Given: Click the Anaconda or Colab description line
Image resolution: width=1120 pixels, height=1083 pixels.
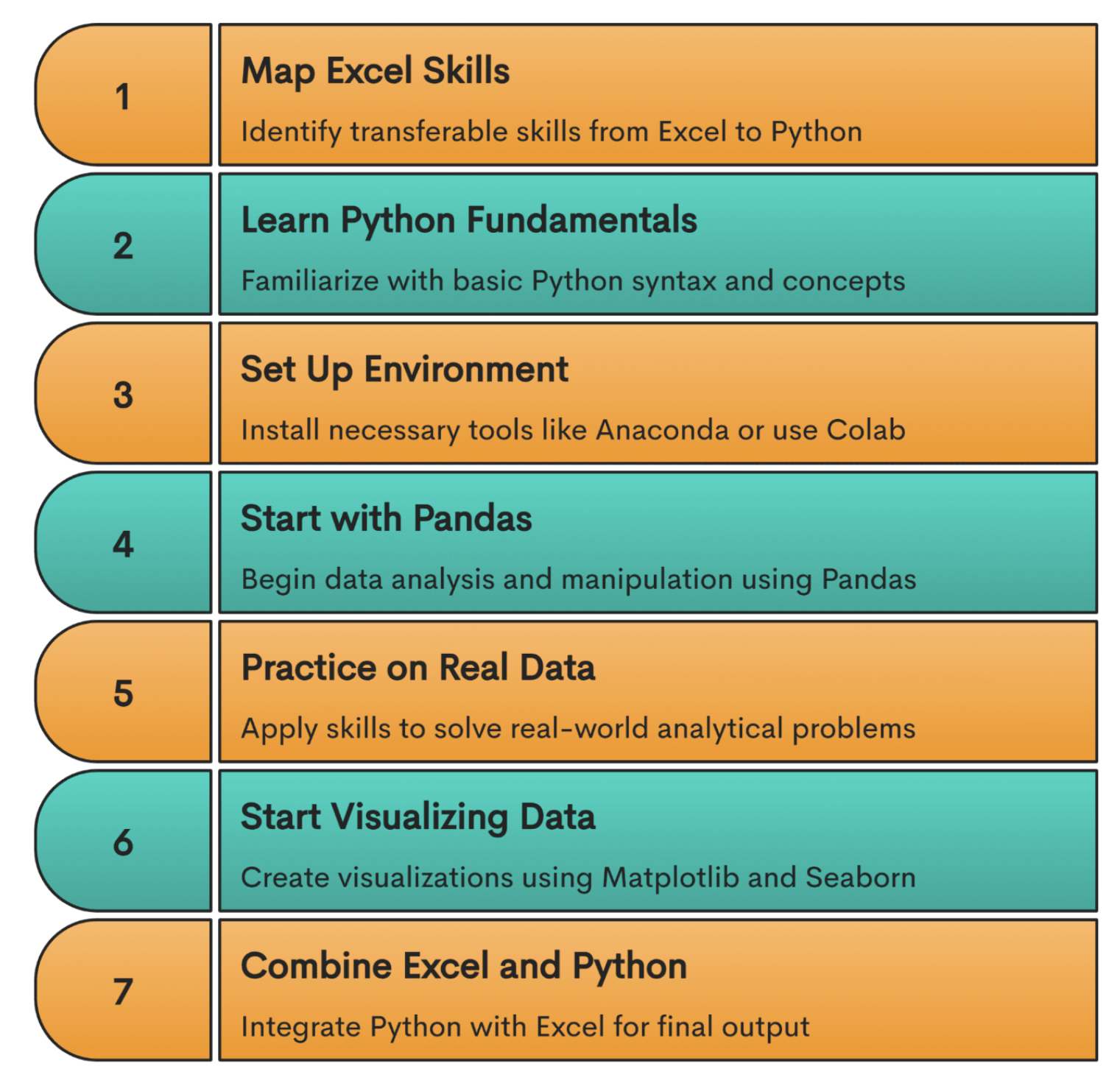Looking at the screenshot, I should [x=573, y=430].
